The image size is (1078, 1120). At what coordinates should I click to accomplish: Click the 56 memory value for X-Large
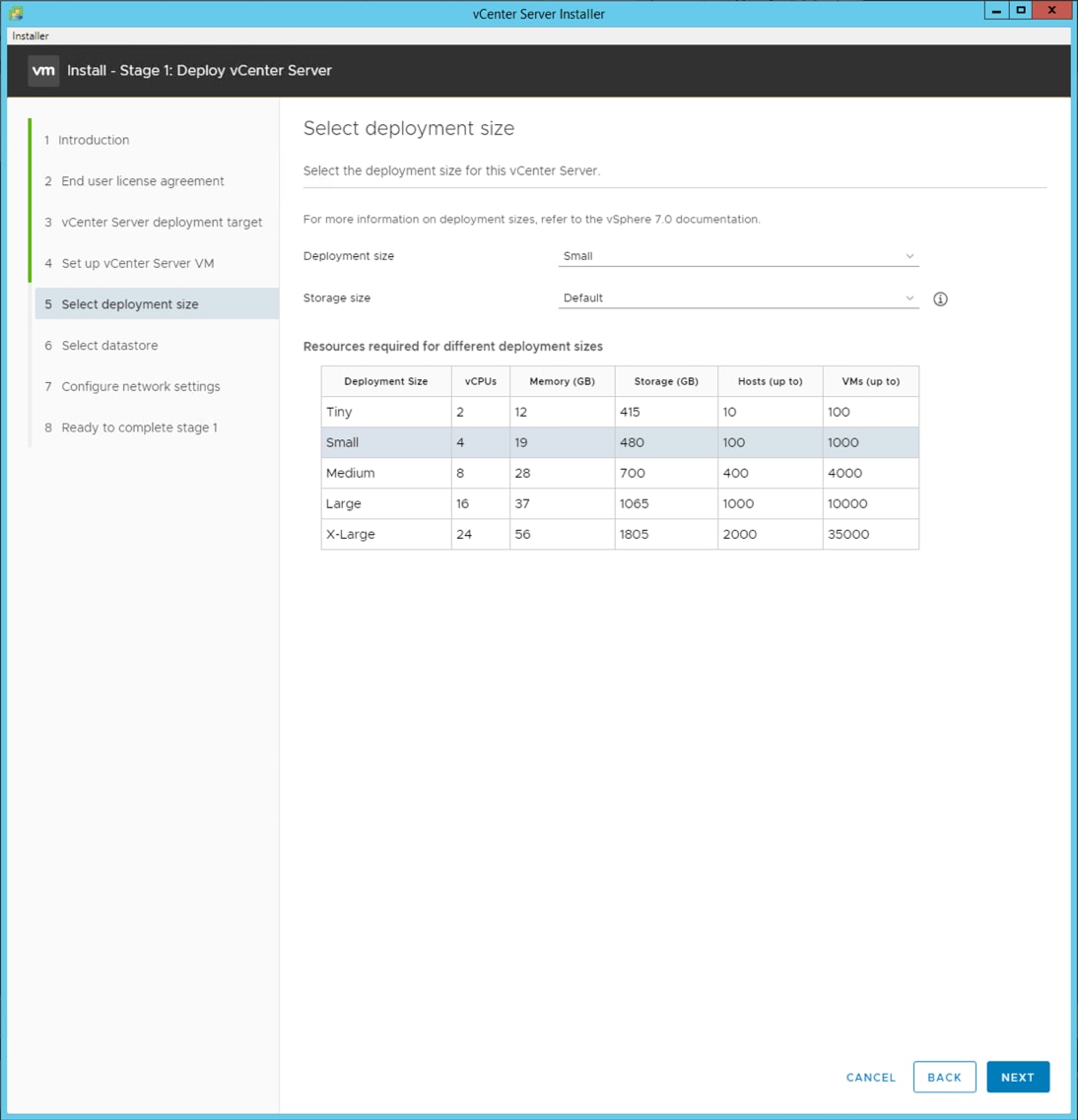point(522,534)
